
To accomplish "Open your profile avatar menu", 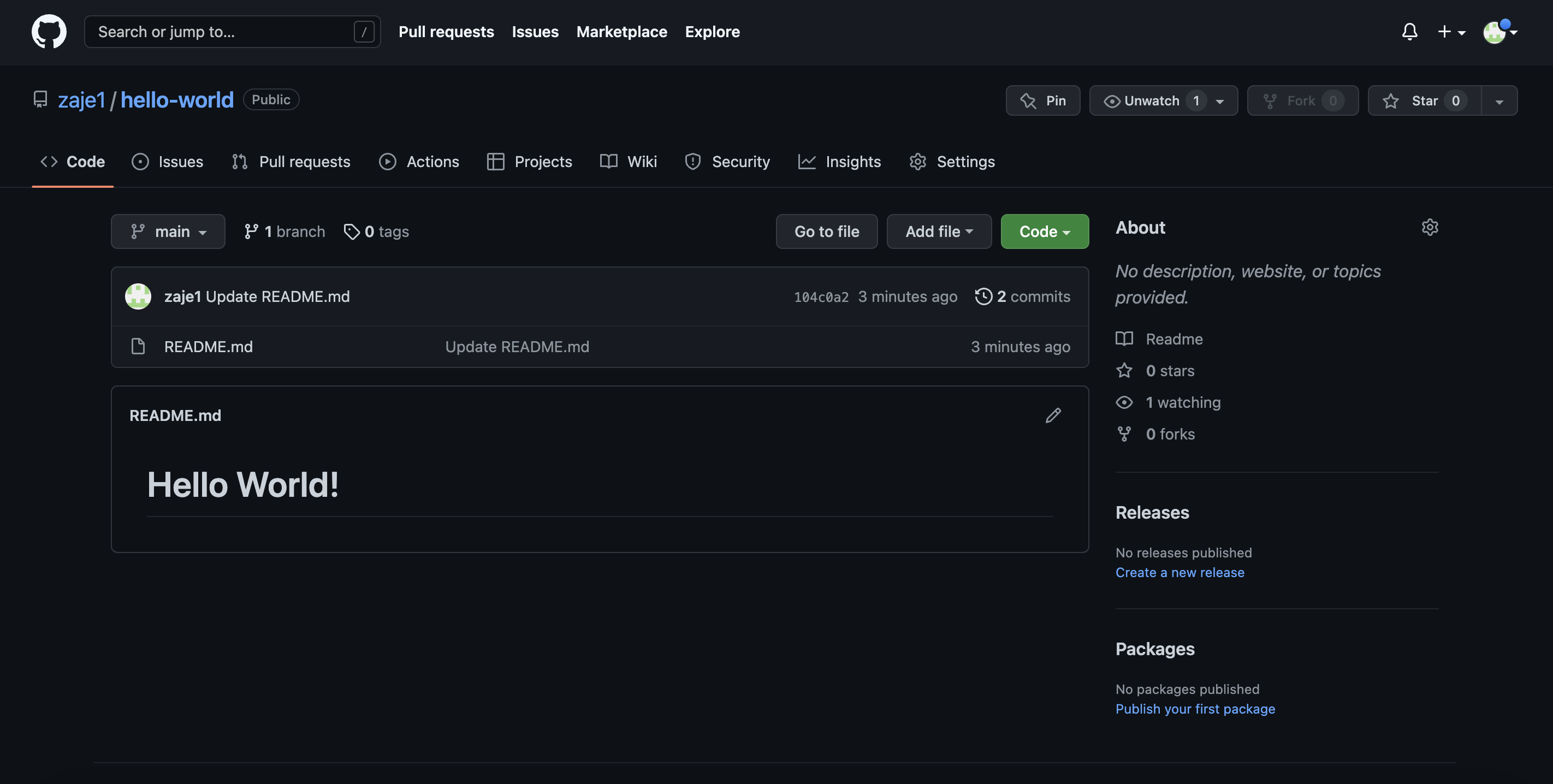I will click(x=1493, y=32).
